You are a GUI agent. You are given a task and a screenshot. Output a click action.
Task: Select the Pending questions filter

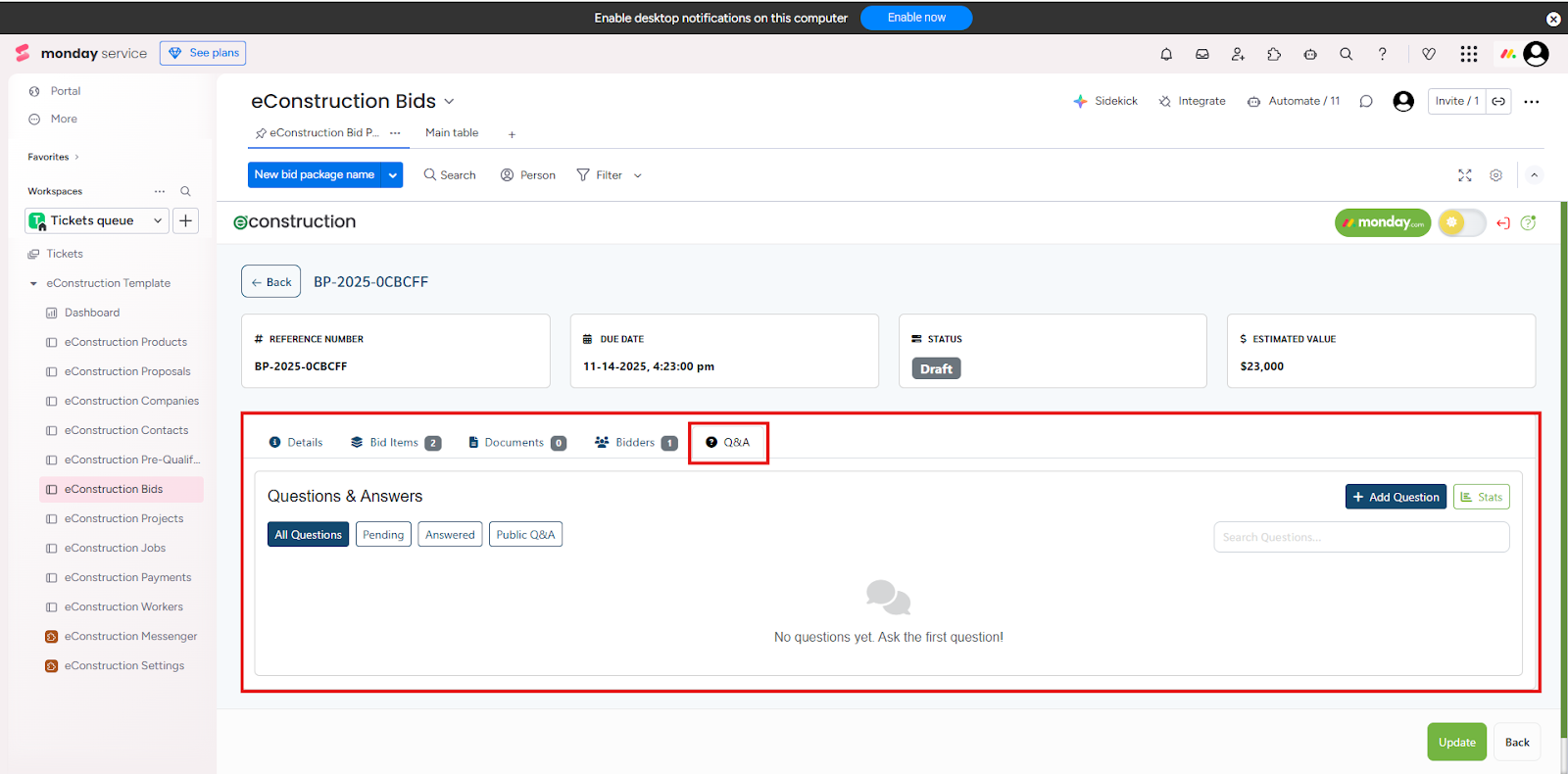pos(383,535)
